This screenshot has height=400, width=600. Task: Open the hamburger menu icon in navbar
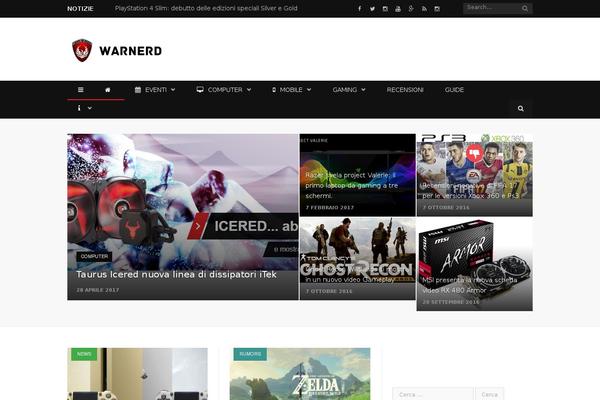[x=80, y=90]
